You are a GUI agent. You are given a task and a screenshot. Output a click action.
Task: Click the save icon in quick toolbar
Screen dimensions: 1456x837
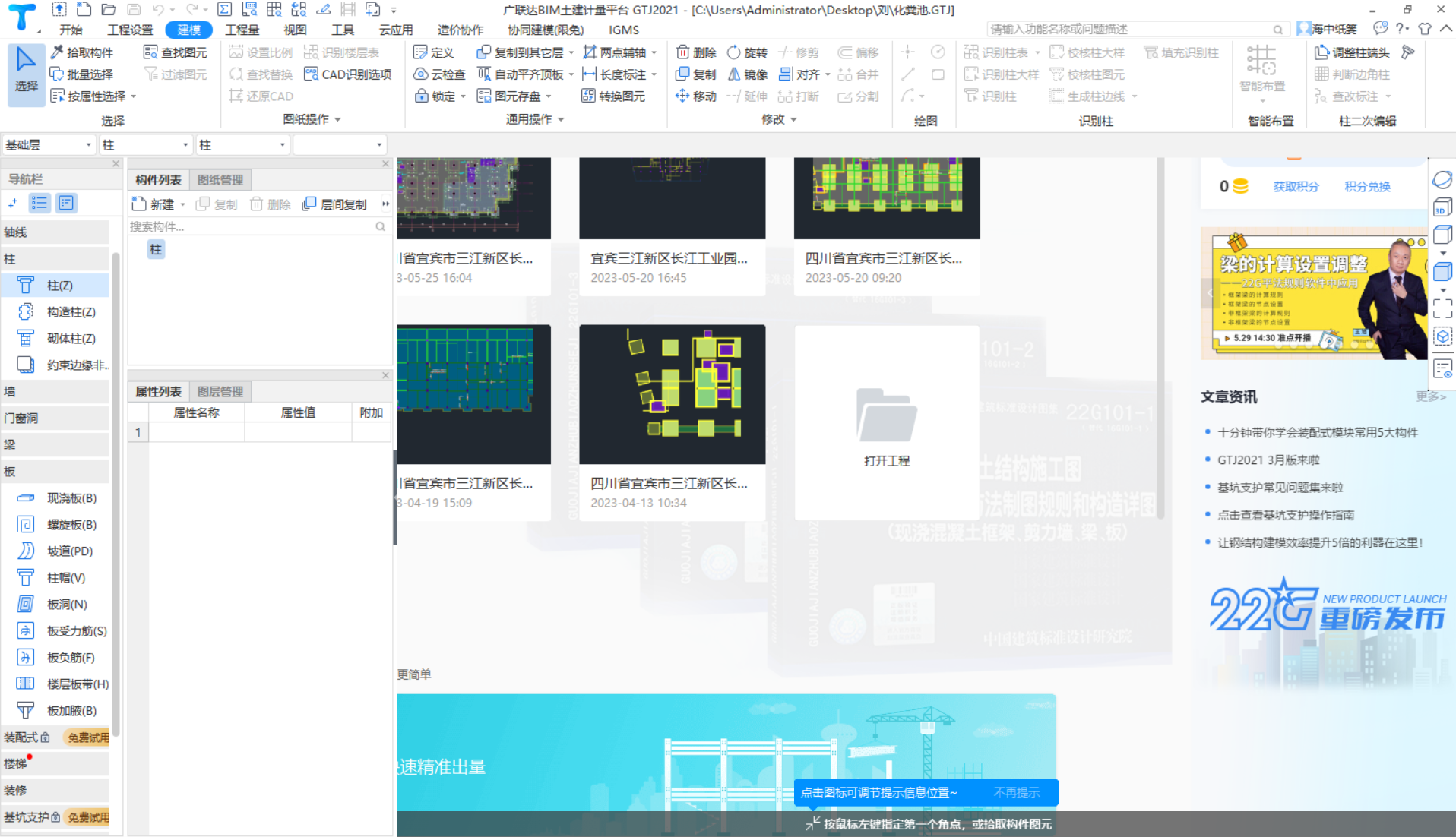[134, 10]
